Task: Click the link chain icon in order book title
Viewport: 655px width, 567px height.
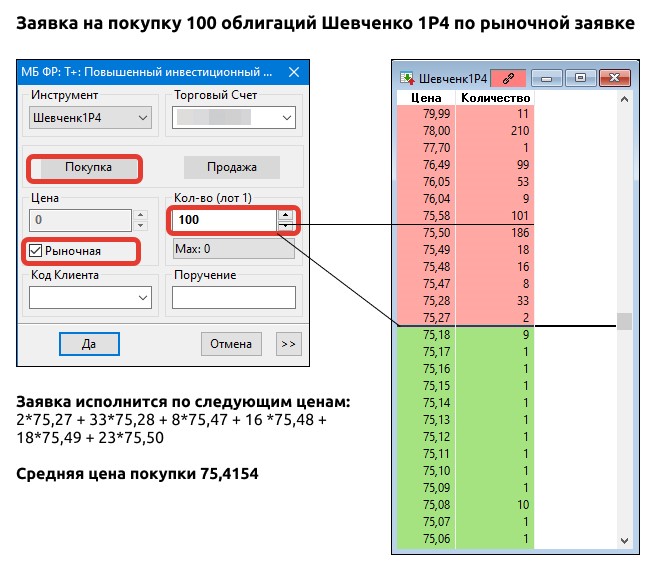Action: (x=509, y=77)
